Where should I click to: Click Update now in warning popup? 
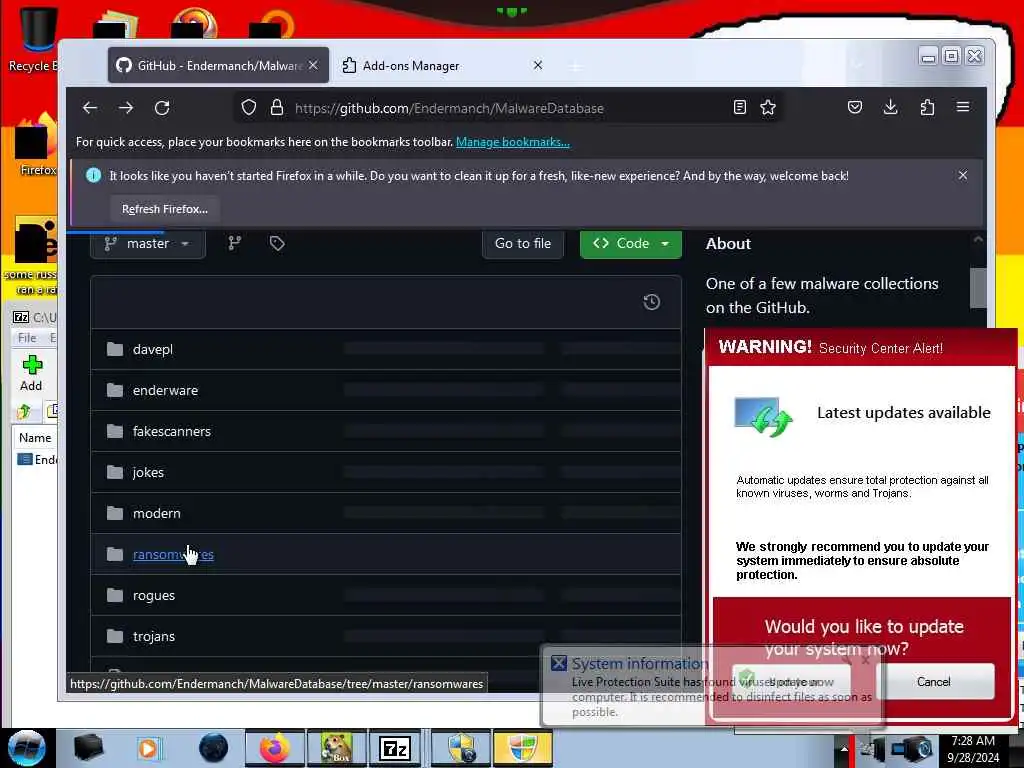[x=792, y=681]
